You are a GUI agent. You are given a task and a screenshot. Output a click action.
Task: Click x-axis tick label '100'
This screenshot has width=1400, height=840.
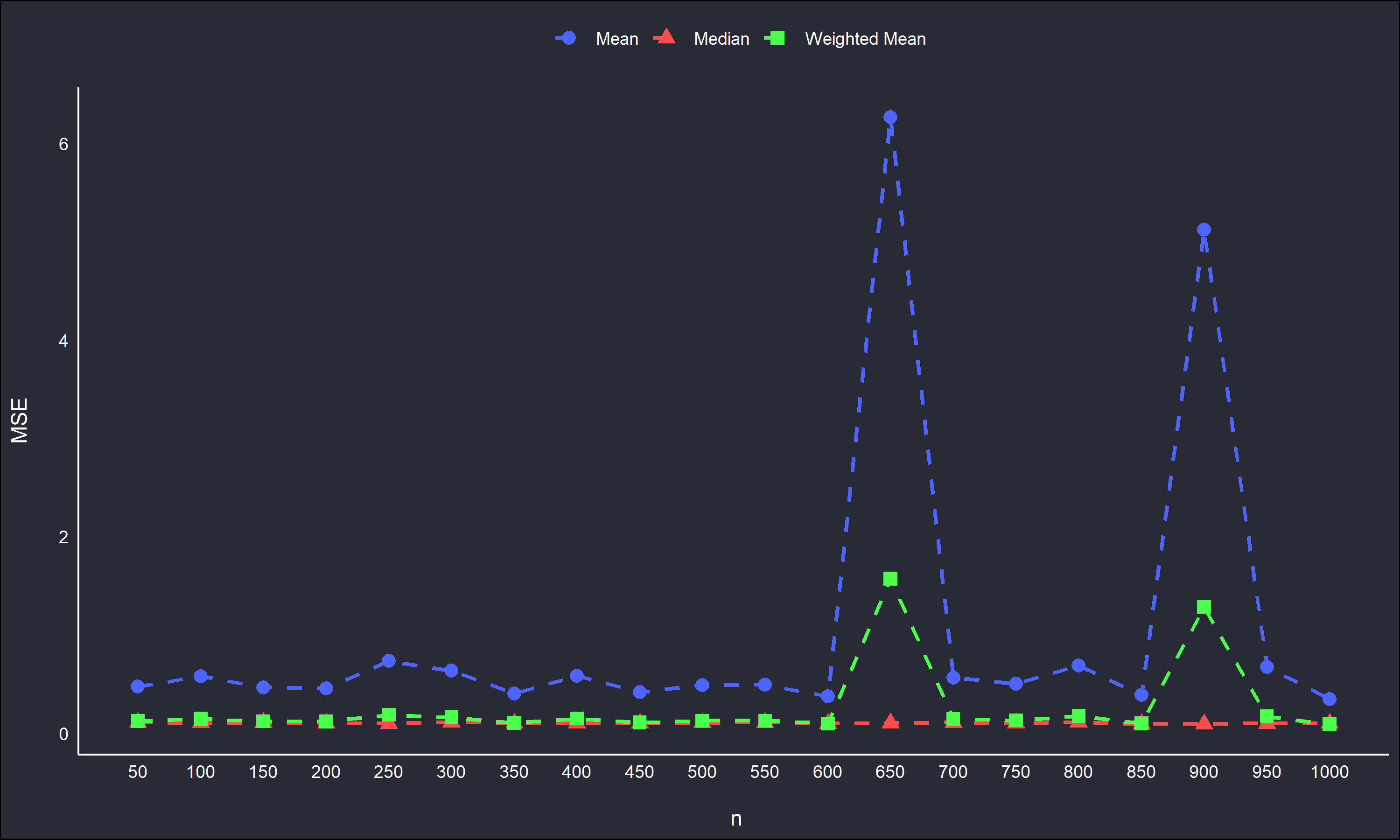click(200, 772)
